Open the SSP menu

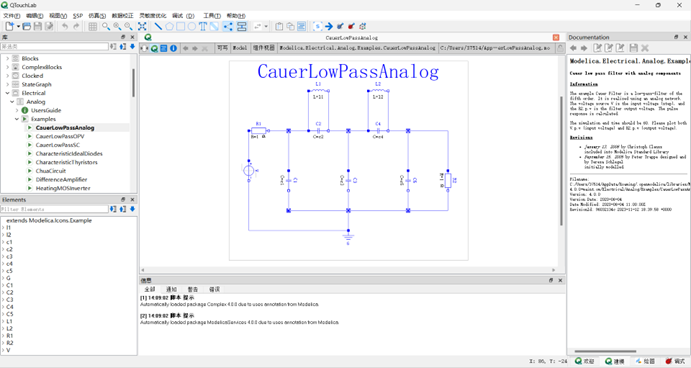[x=78, y=15]
